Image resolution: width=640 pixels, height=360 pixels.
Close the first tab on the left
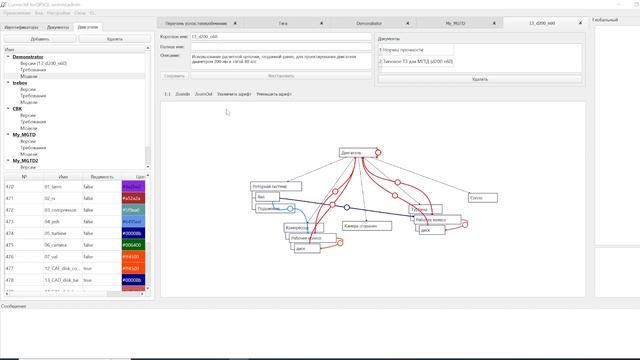pos(235,23)
